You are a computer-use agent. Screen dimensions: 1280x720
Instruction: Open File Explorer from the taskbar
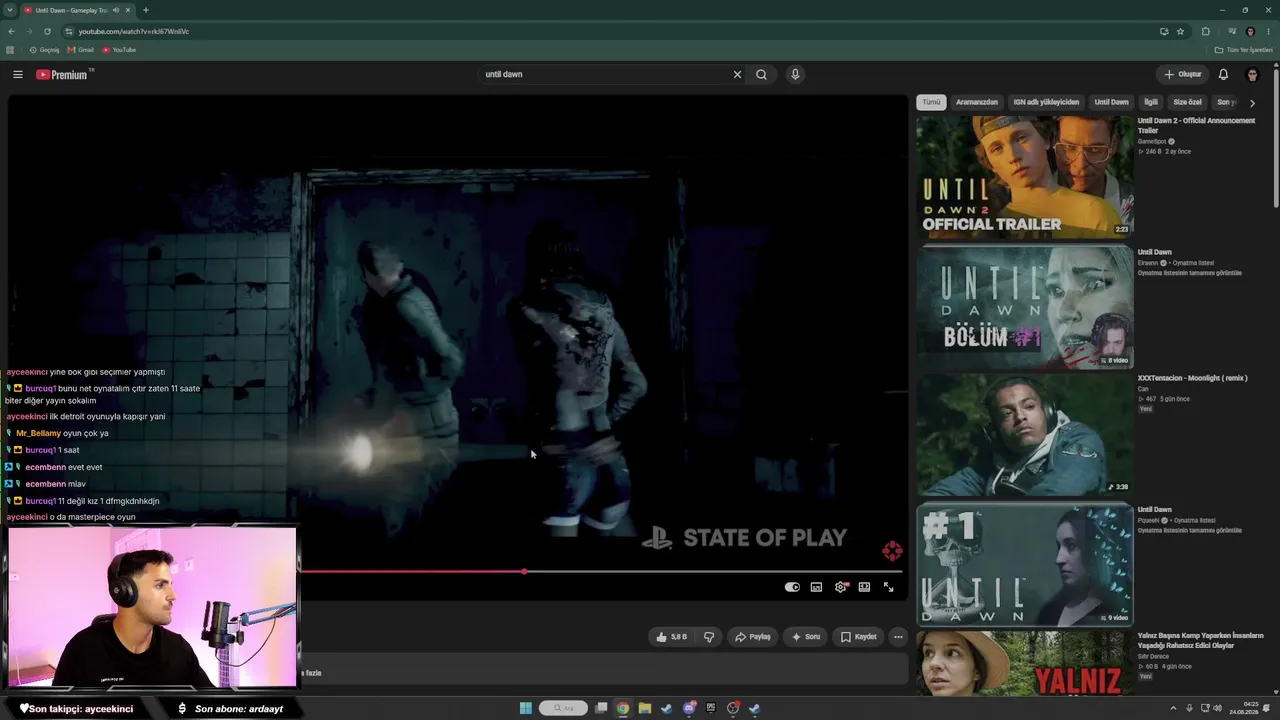[x=645, y=708]
